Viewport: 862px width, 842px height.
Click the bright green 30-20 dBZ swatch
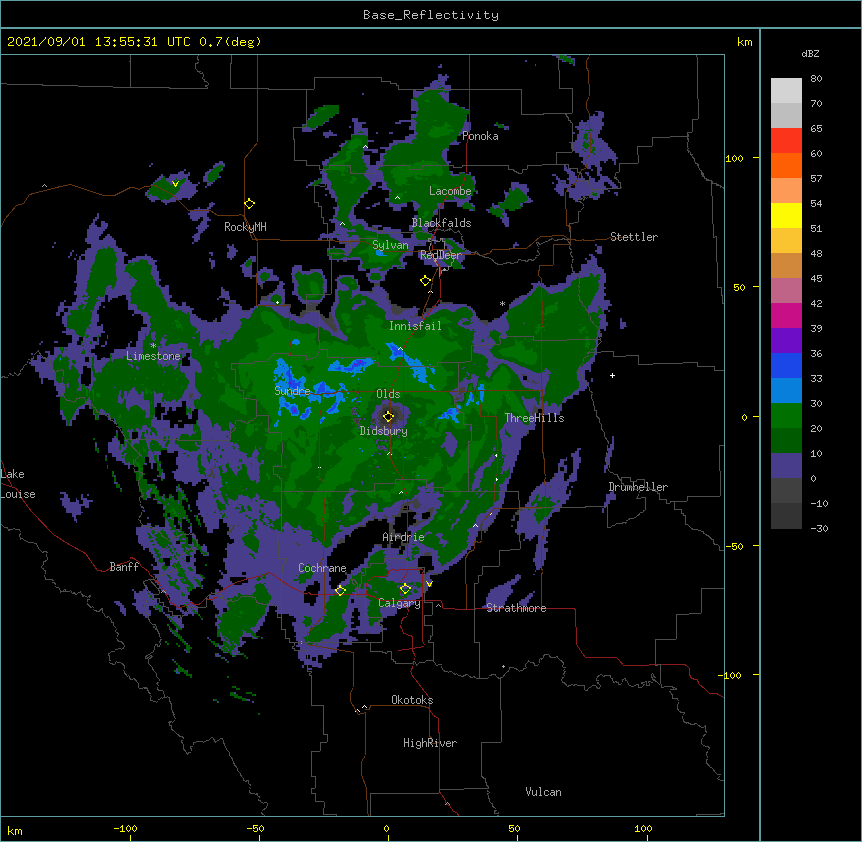click(786, 416)
